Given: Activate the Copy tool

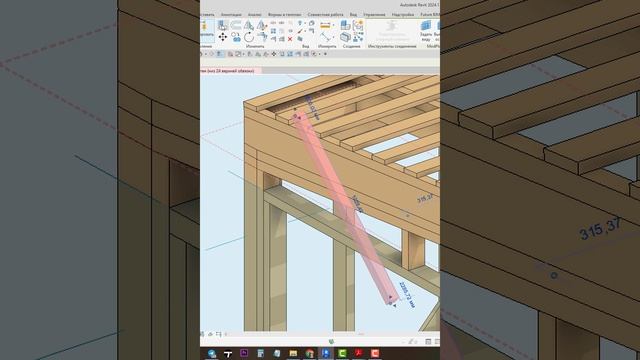Looking at the screenshot, I should click(x=236, y=37).
